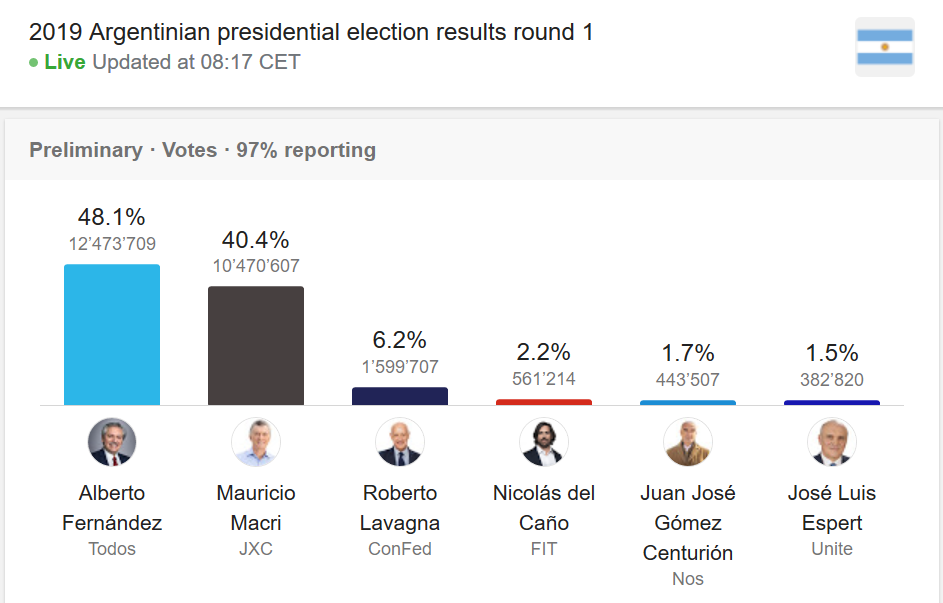Open the Alberto Fernández name link
This screenshot has width=943, height=603.
[x=112, y=507]
